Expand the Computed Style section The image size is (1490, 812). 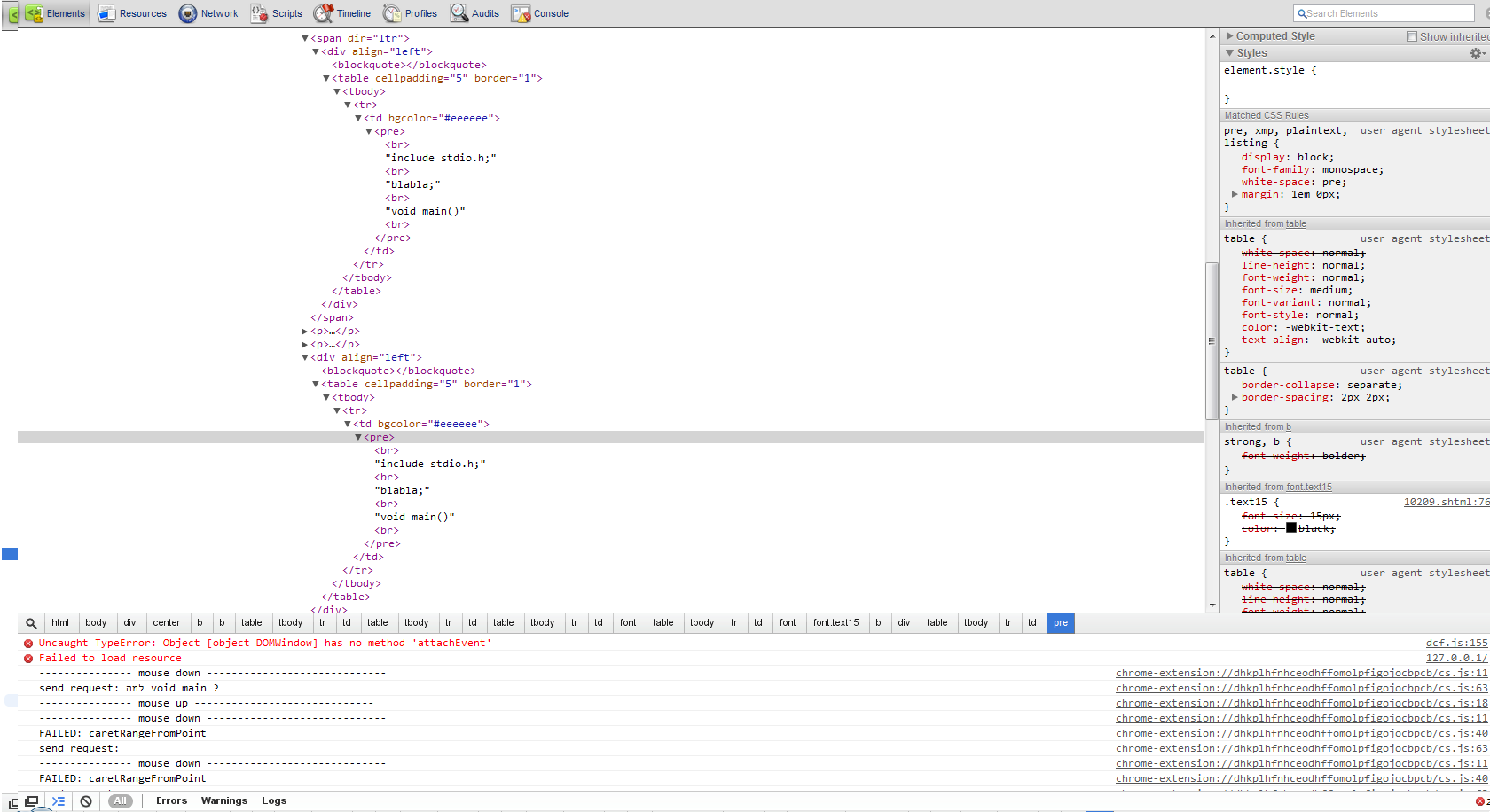tap(1230, 36)
